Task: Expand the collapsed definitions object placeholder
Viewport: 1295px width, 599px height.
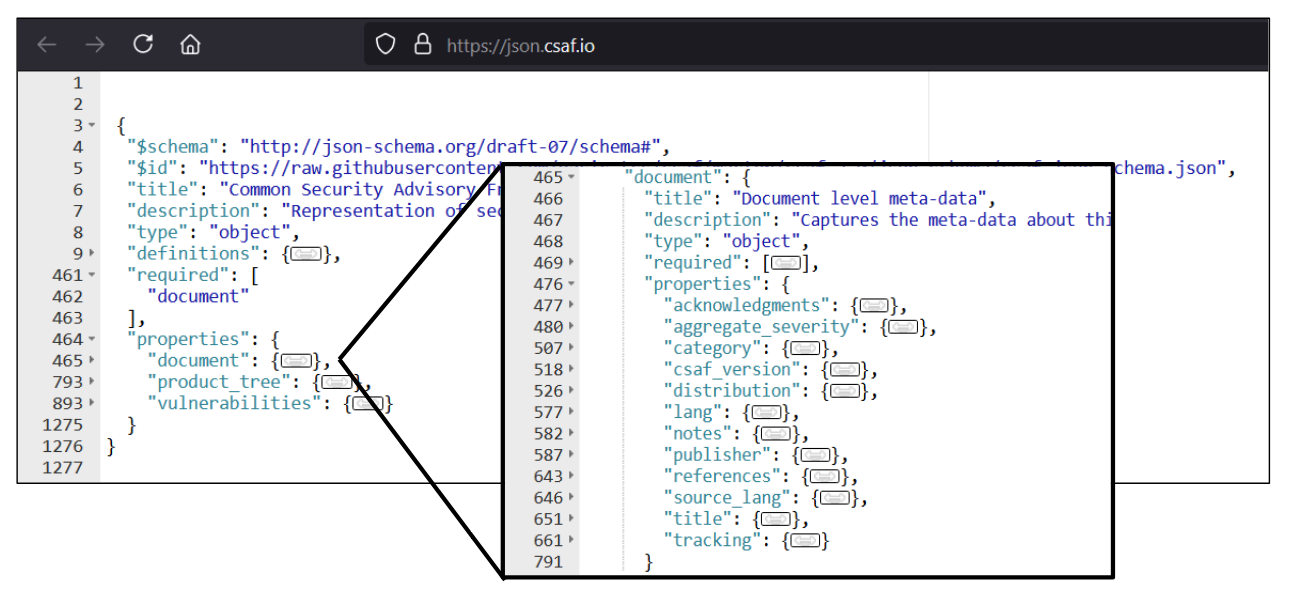Action: (x=304, y=253)
